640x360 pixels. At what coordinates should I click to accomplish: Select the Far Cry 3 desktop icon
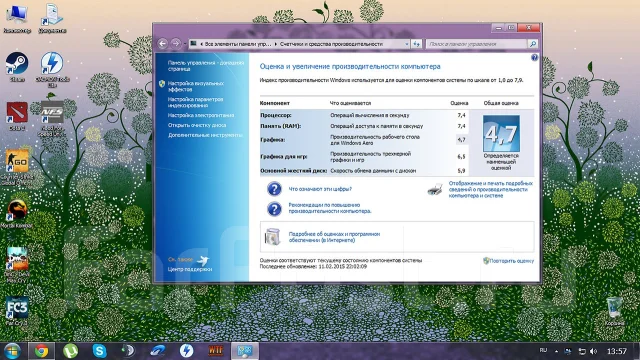point(17,311)
